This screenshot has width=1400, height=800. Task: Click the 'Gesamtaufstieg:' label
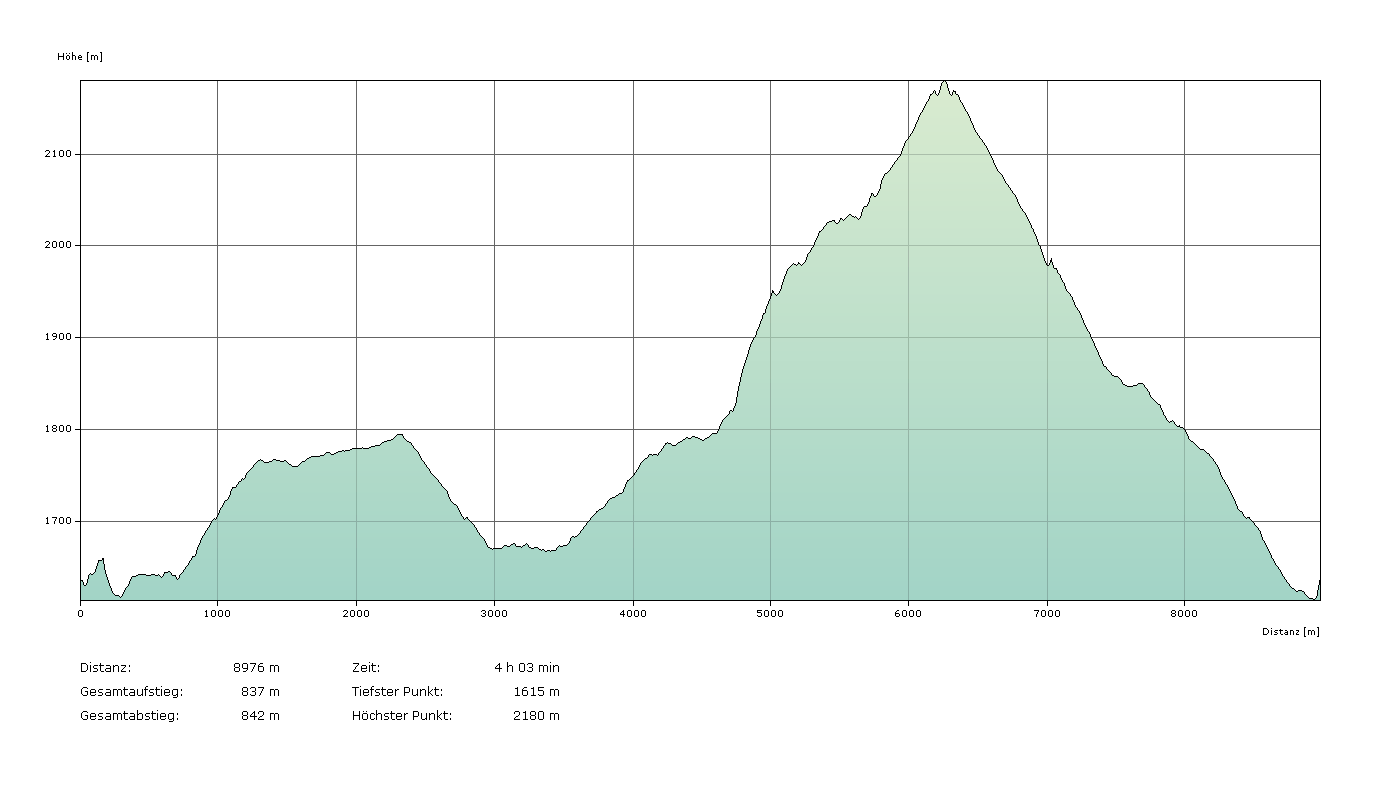click(x=131, y=692)
